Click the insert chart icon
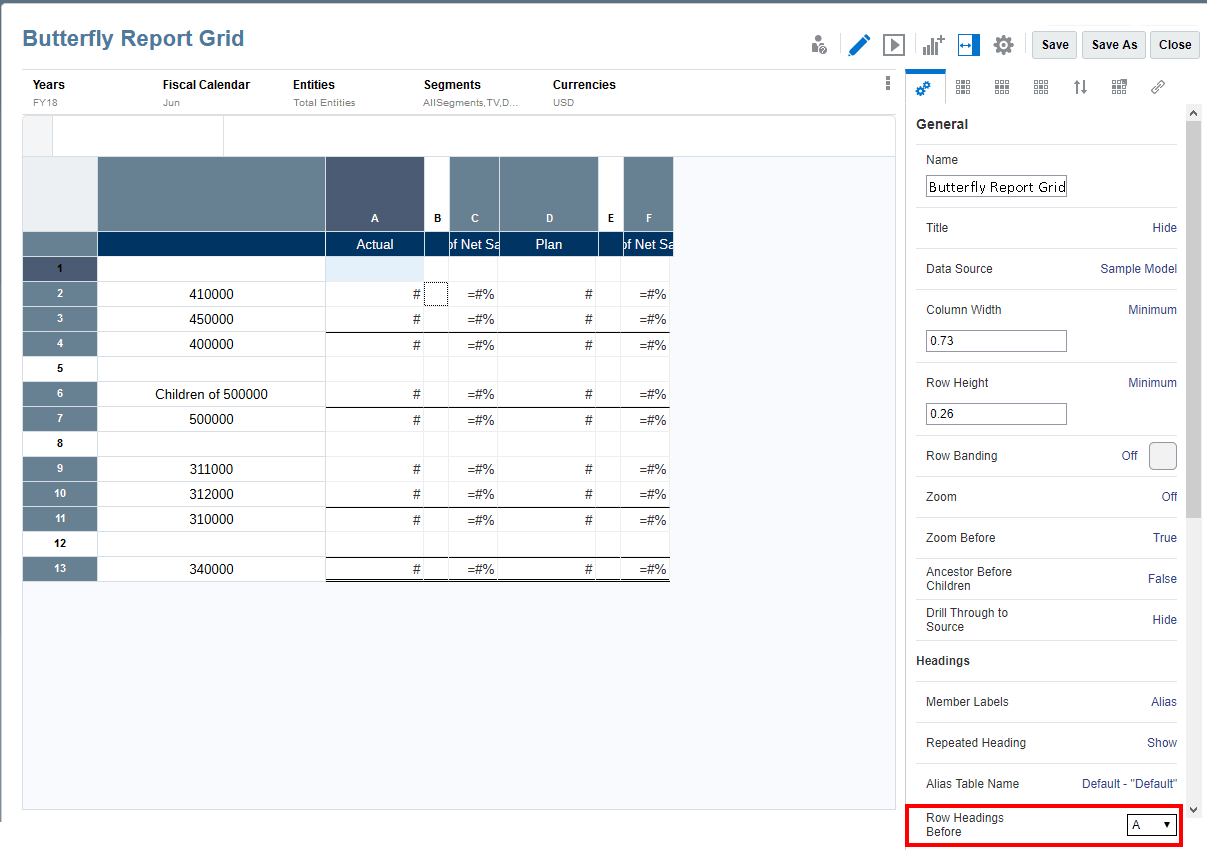 [933, 45]
